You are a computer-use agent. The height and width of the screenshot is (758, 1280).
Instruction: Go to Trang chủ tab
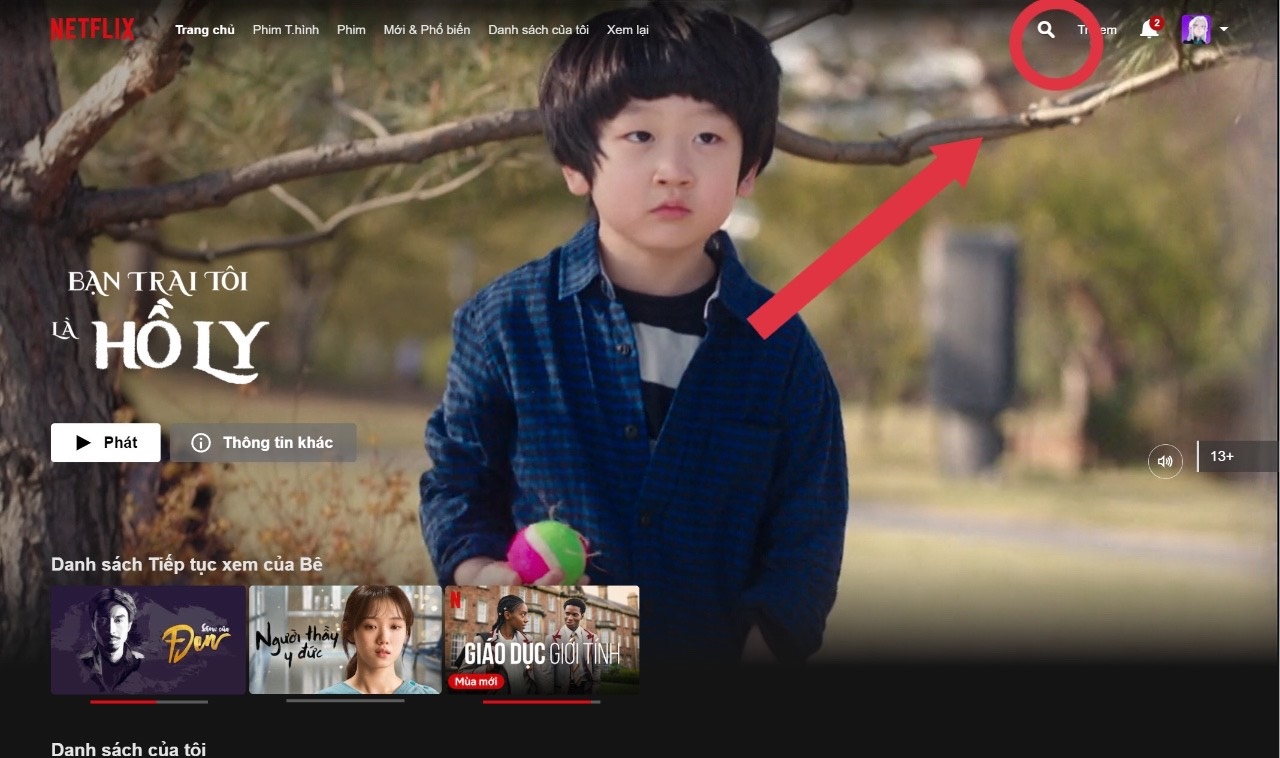point(205,30)
